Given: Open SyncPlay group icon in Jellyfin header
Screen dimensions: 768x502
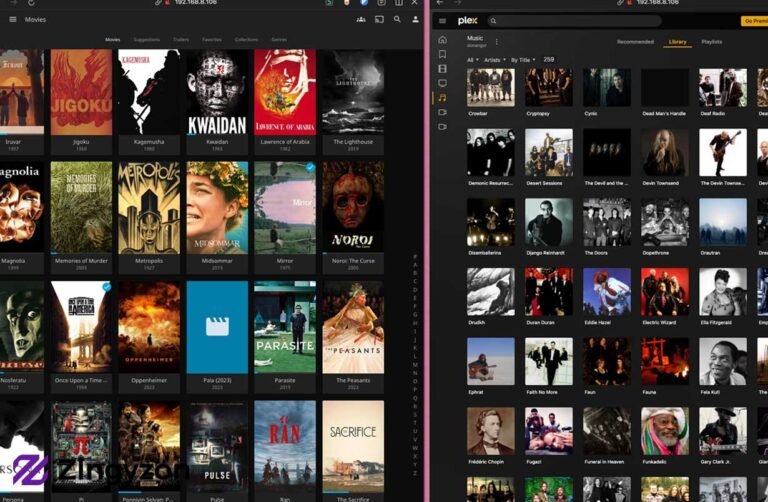Looking at the screenshot, I should coord(361,20).
